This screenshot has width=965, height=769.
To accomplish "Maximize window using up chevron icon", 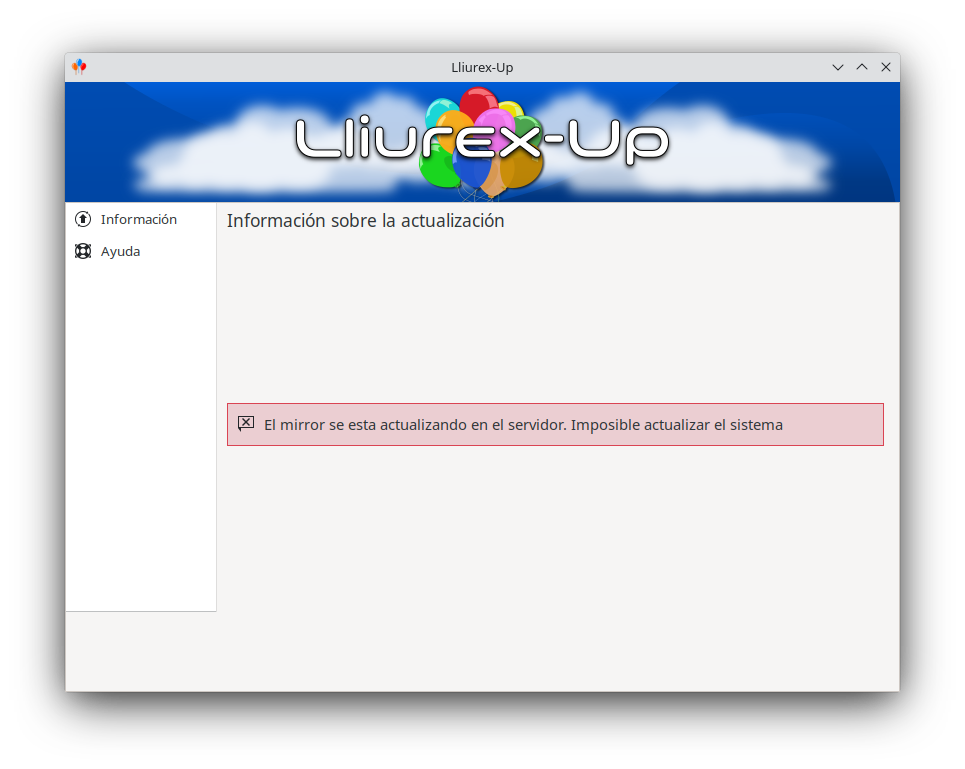I will pos(862,67).
